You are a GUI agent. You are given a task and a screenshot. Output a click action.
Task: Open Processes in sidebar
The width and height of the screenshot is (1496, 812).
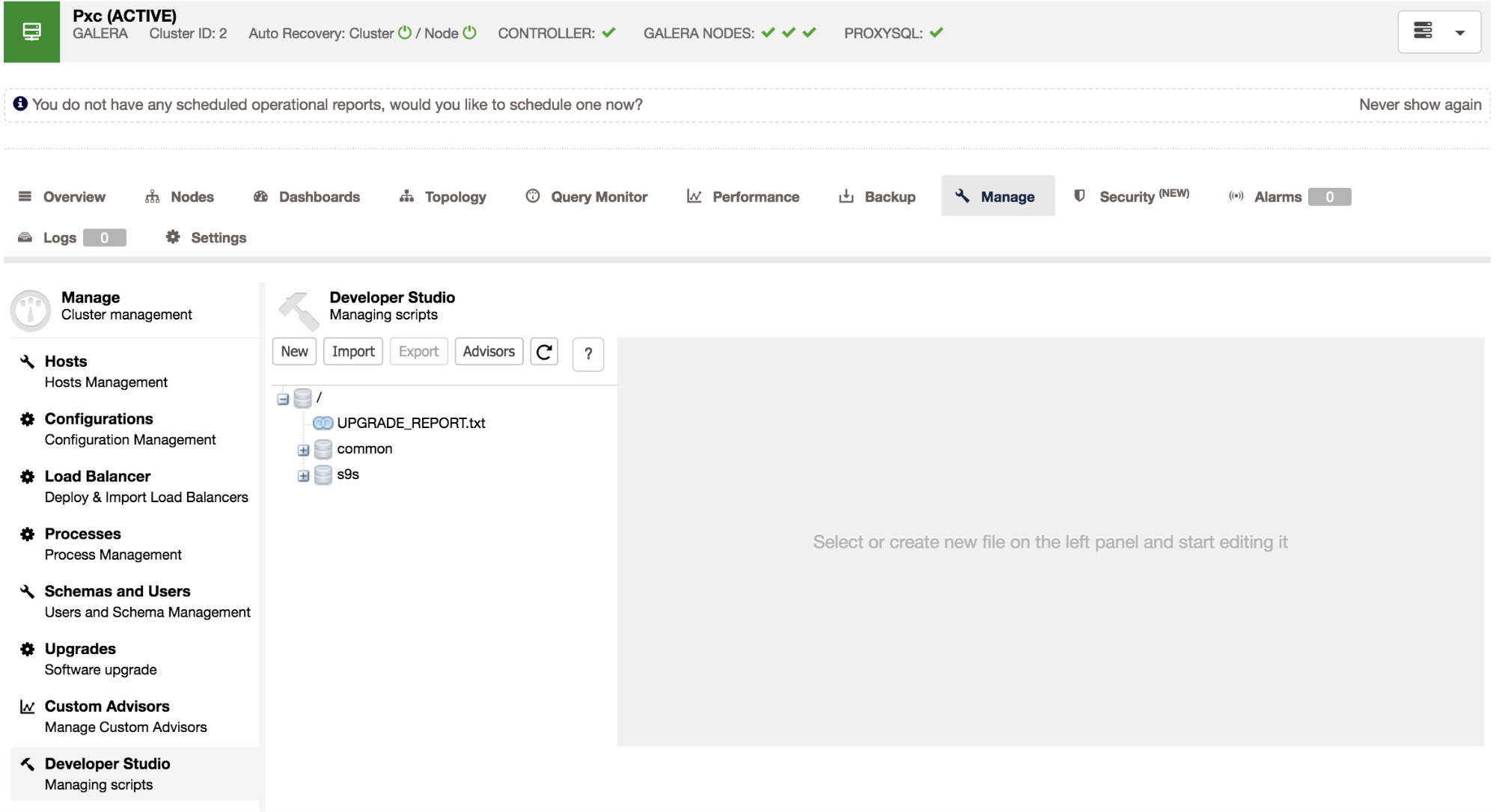coord(135,545)
